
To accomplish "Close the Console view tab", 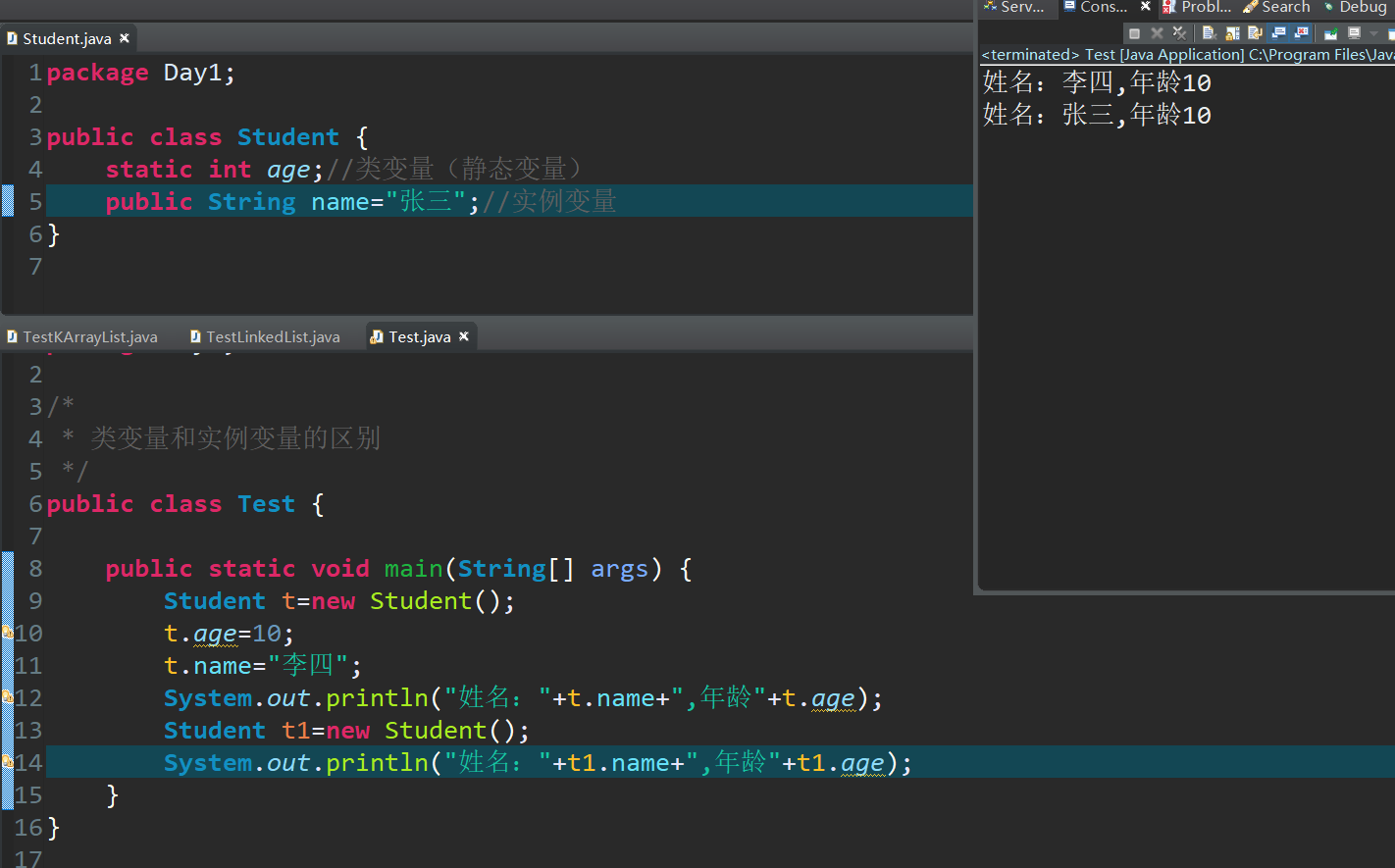I will coord(1145,6).
